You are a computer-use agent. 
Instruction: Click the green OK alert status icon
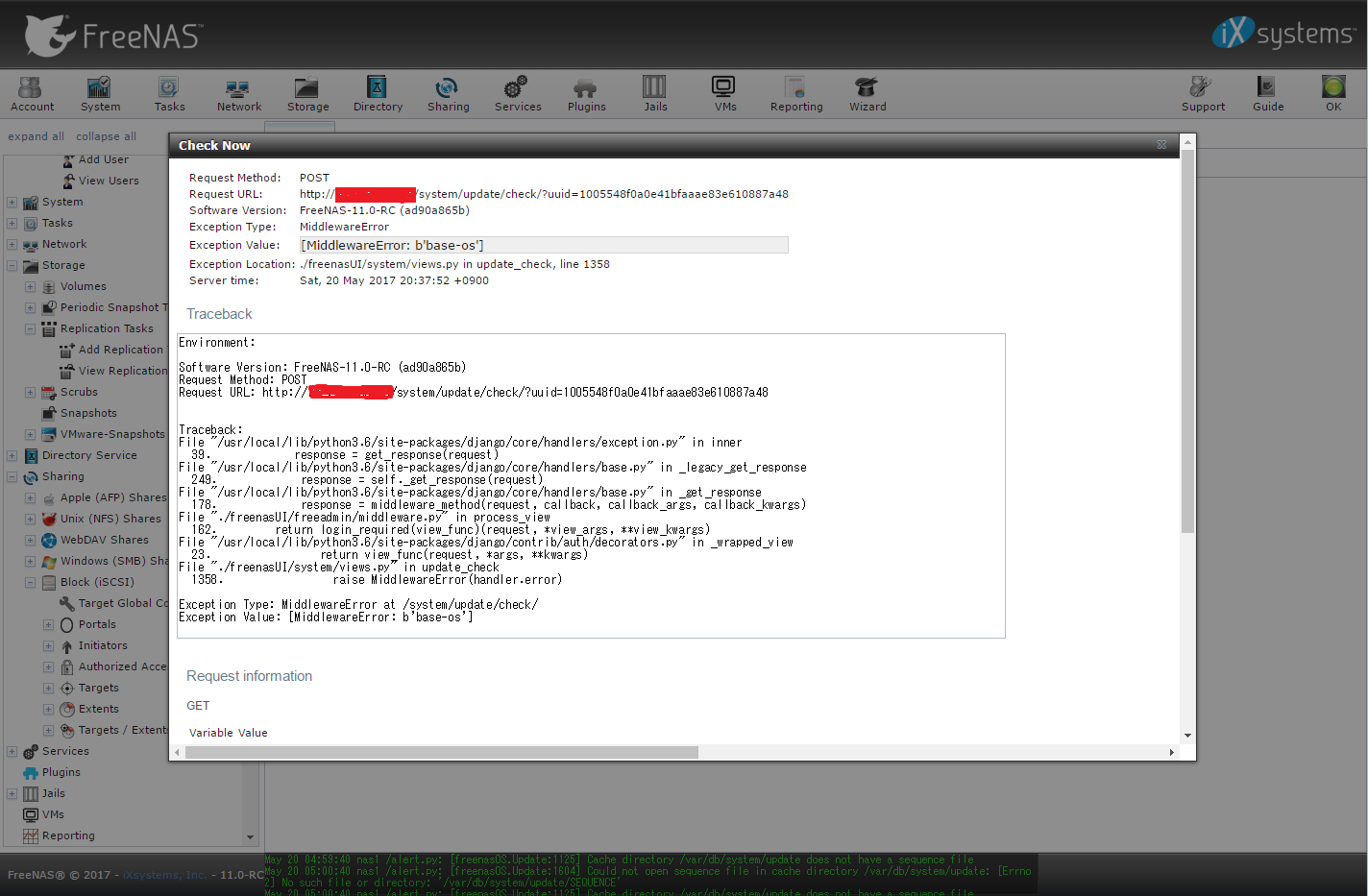click(x=1333, y=94)
